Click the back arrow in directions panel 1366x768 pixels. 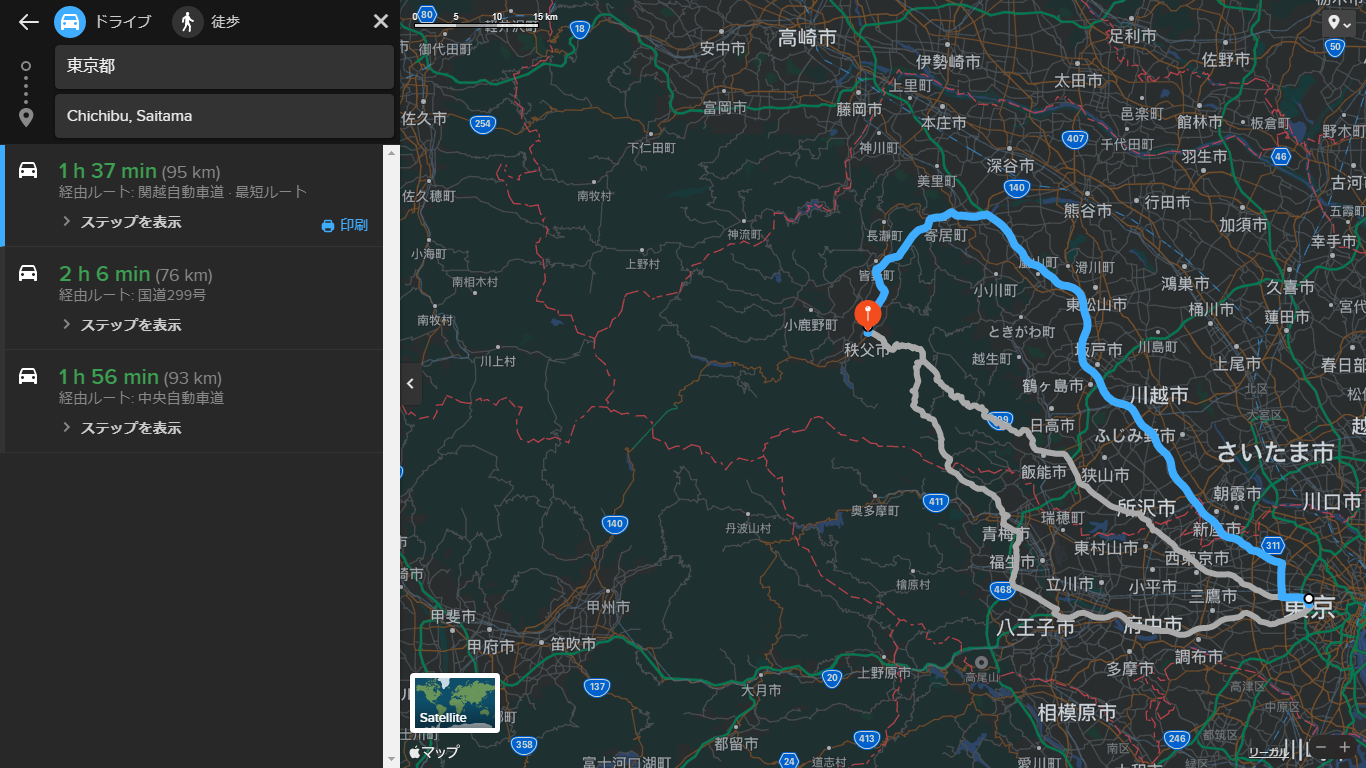(x=28, y=22)
